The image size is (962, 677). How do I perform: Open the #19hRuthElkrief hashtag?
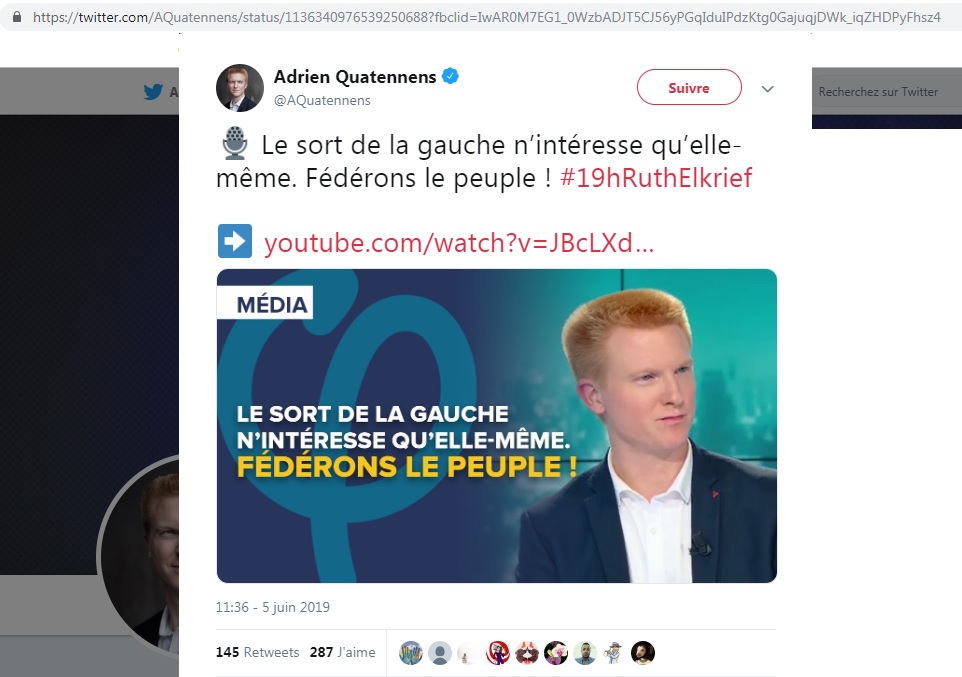656,178
